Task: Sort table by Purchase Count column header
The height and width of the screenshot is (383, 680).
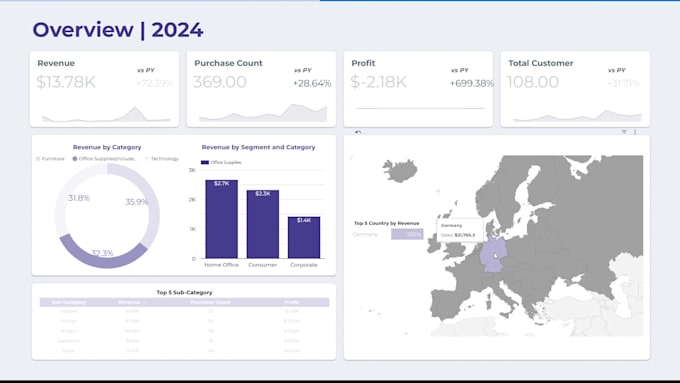Action: 210,302
